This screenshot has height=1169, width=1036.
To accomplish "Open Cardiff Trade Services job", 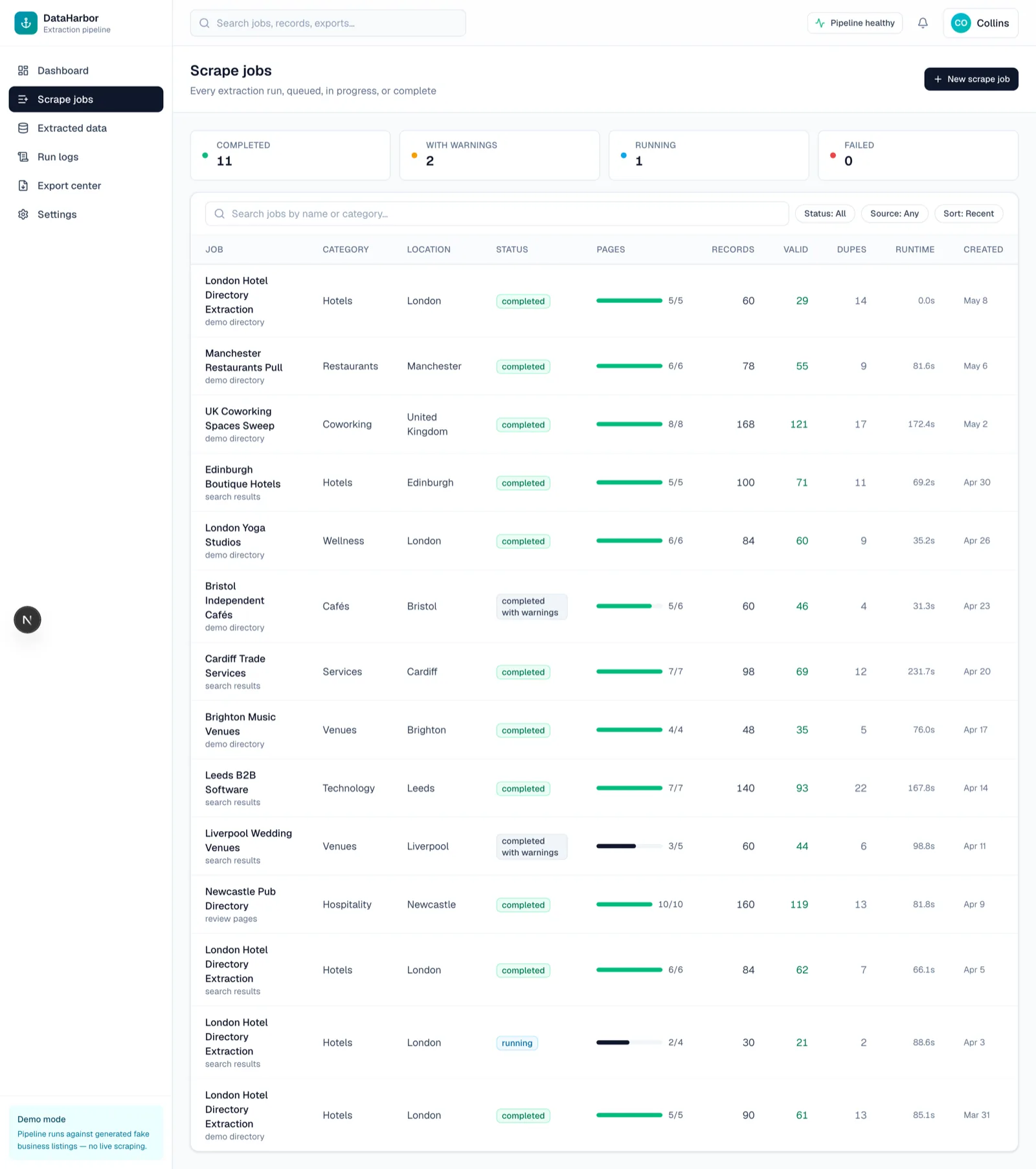I will tap(235, 666).
